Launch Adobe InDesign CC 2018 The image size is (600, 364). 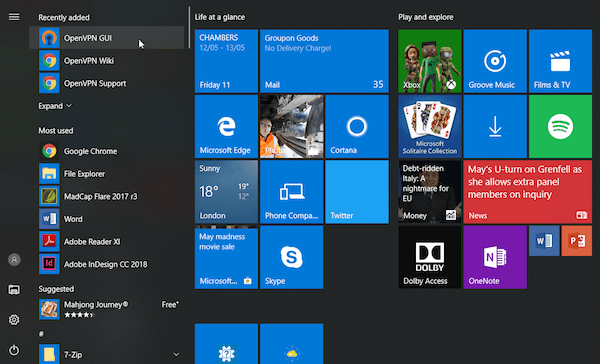click(x=106, y=264)
